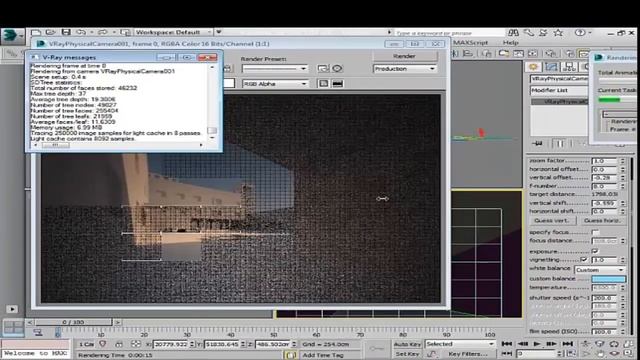Click the current frame number field
This screenshot has height=360, width=640.
tap(535, 354)
